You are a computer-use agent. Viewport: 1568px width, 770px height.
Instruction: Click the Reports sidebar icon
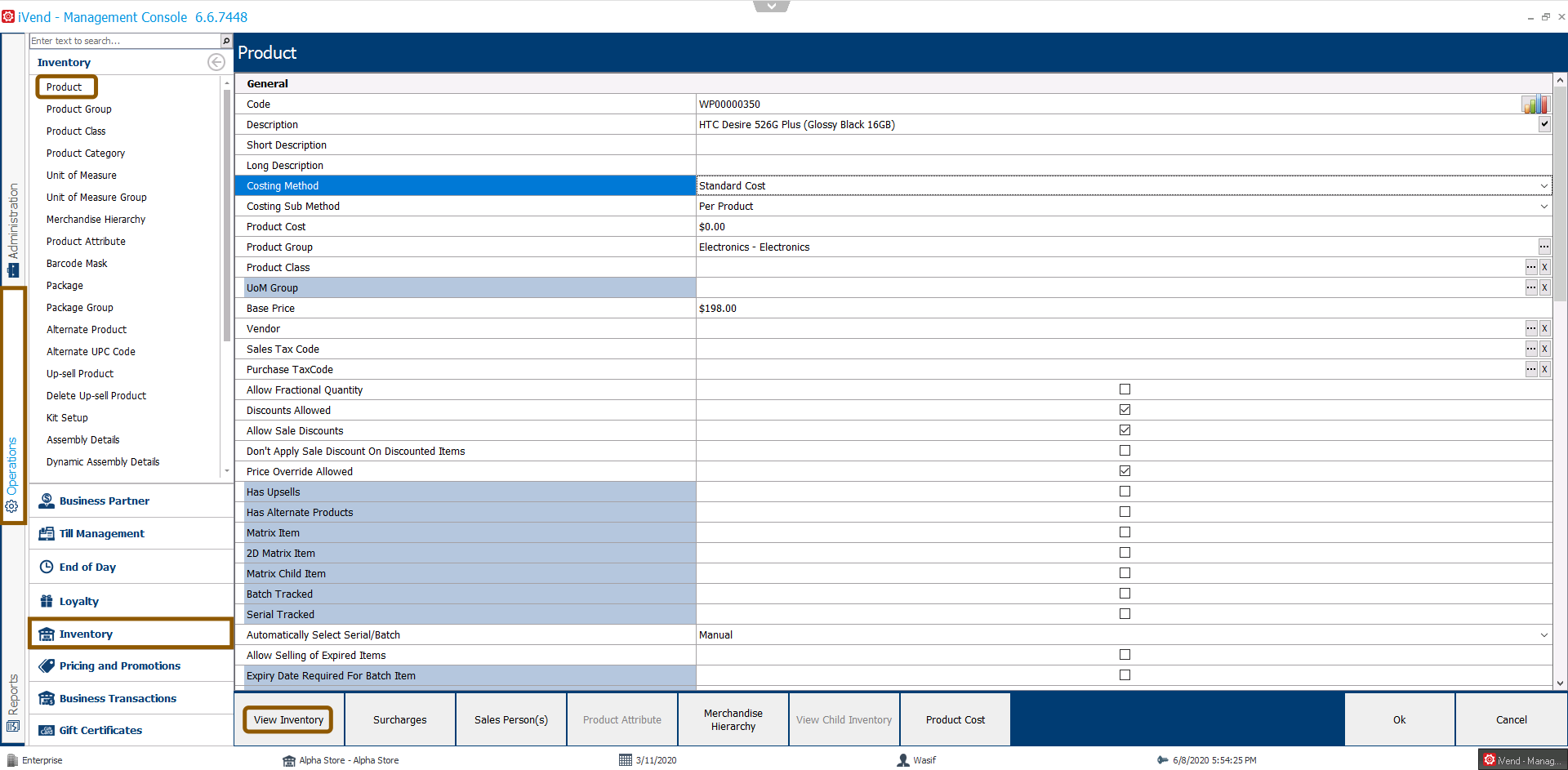pyautogui.click(x=13, y=726)
